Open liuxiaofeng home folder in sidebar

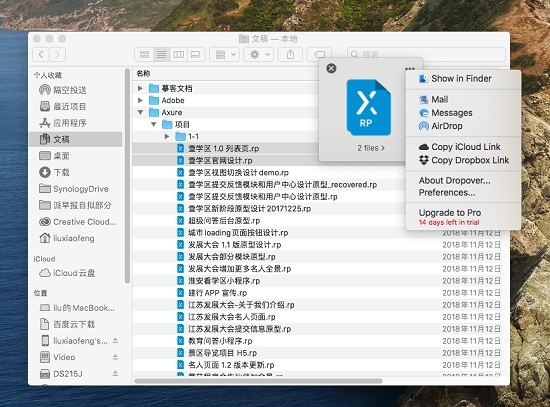tap(76, 238)
